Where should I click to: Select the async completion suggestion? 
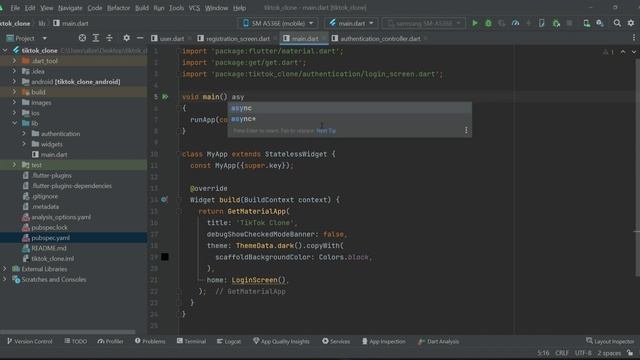tap(349, 108)
